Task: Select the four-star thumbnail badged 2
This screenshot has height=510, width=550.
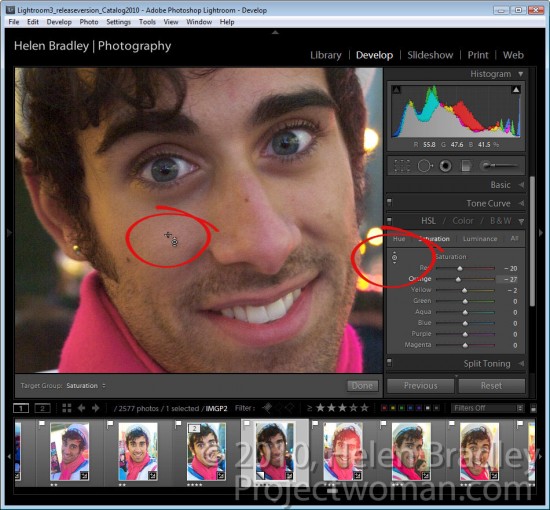Action: (x=206, y=452)
